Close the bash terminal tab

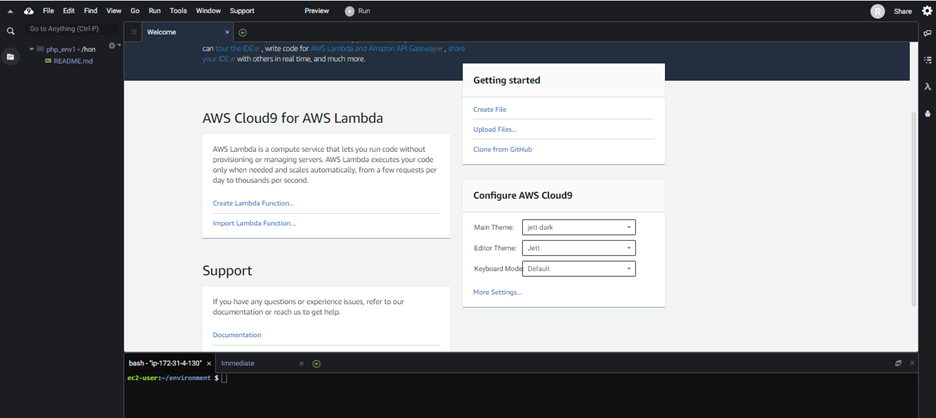coord(209,363)
